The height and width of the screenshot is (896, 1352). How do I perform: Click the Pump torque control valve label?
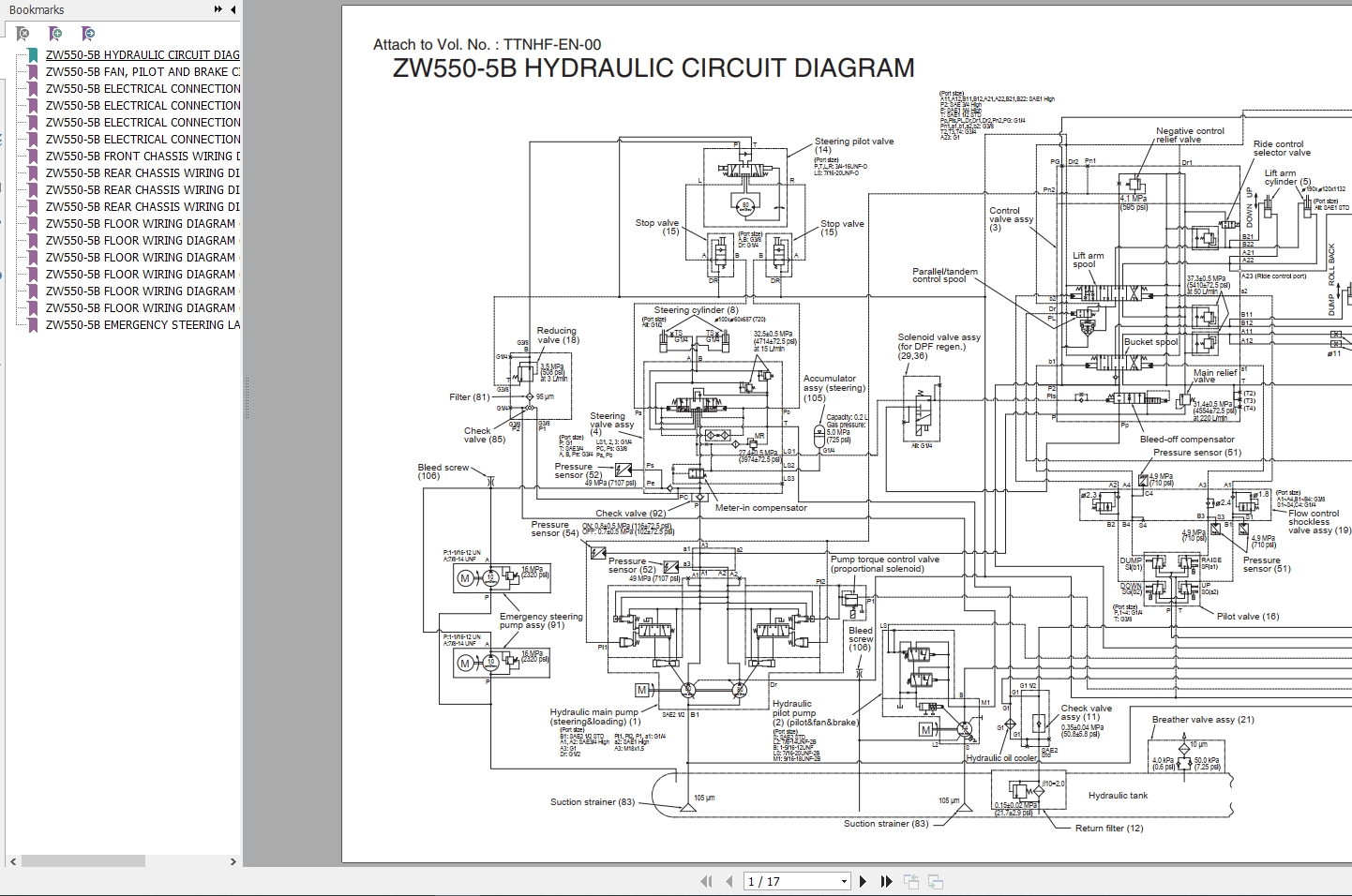pos(884,564)
